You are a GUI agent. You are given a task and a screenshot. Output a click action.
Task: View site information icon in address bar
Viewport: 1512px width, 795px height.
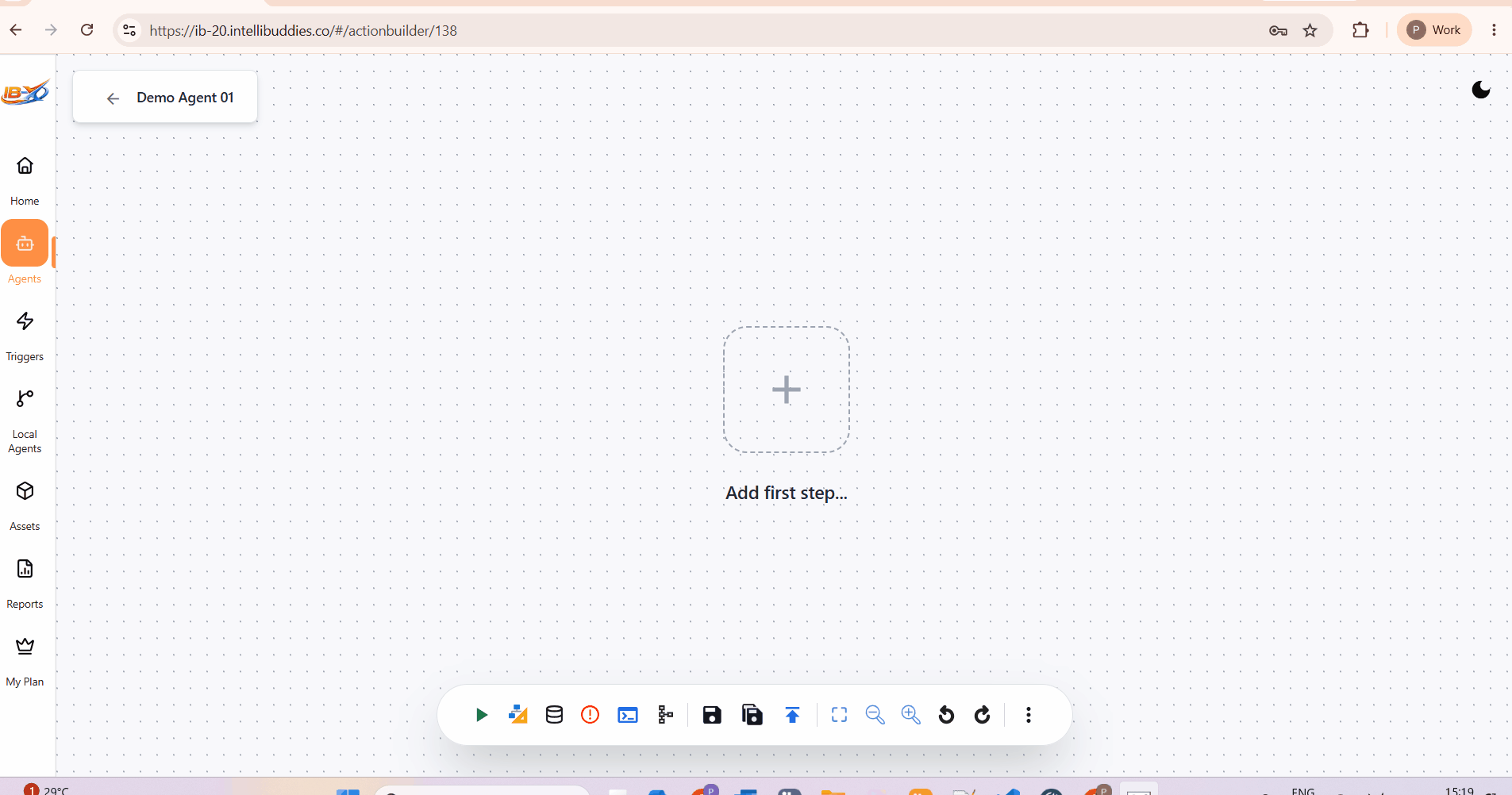[129, 30]
